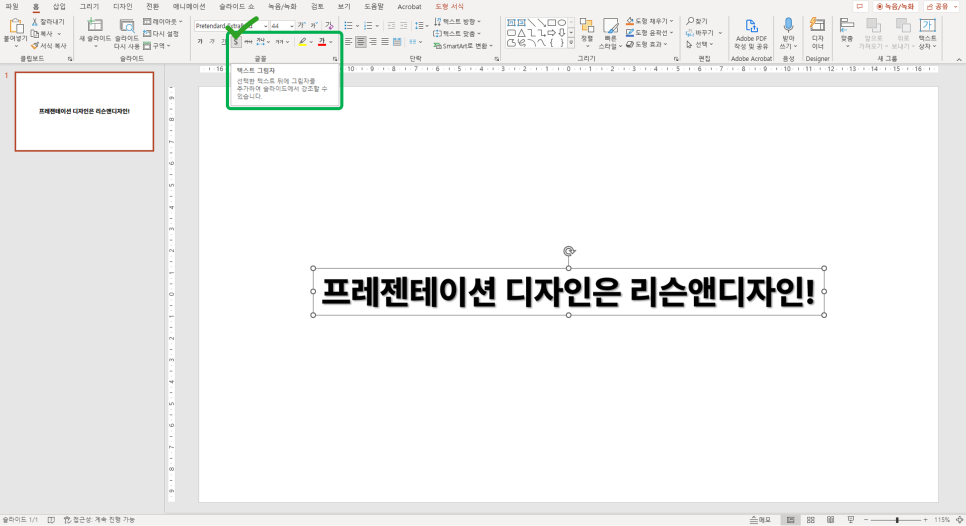Open Shape Outline (도형 윤곽선) menu
966x526 pixels.
pos(649,33)
